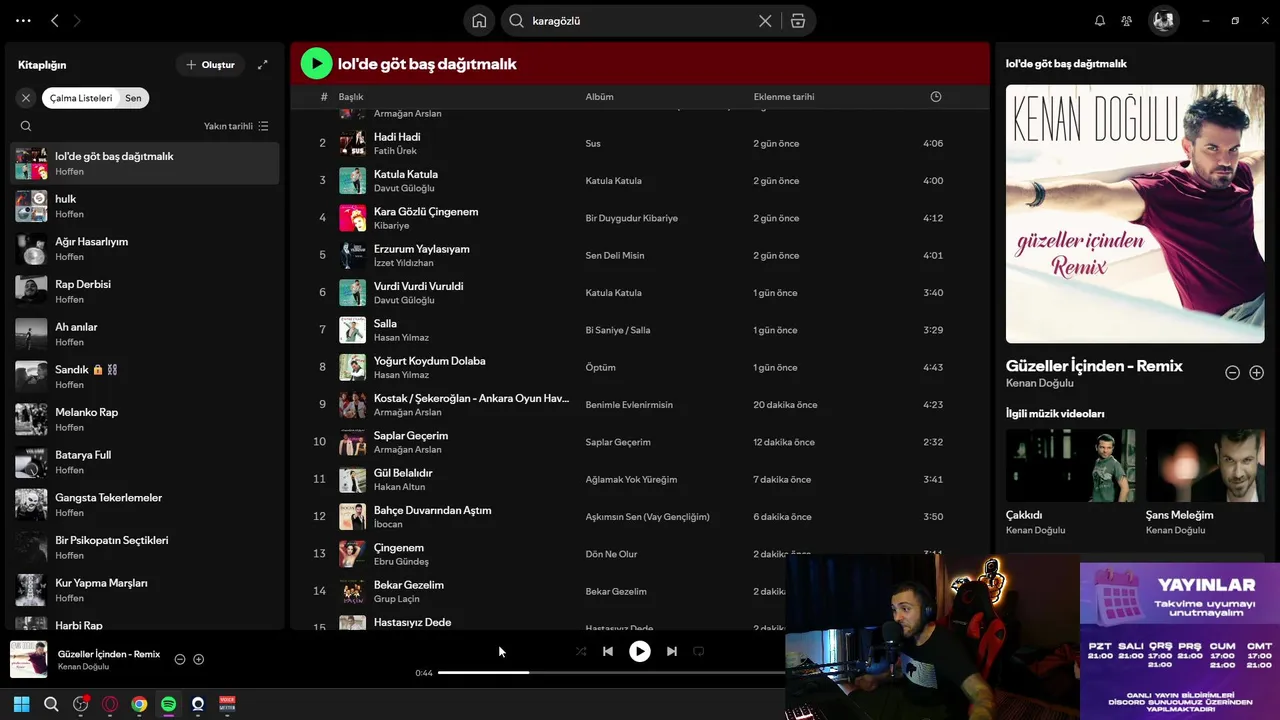
Task: Open Kenan Doğulu under right panel title
Action: pos(1039,383)
